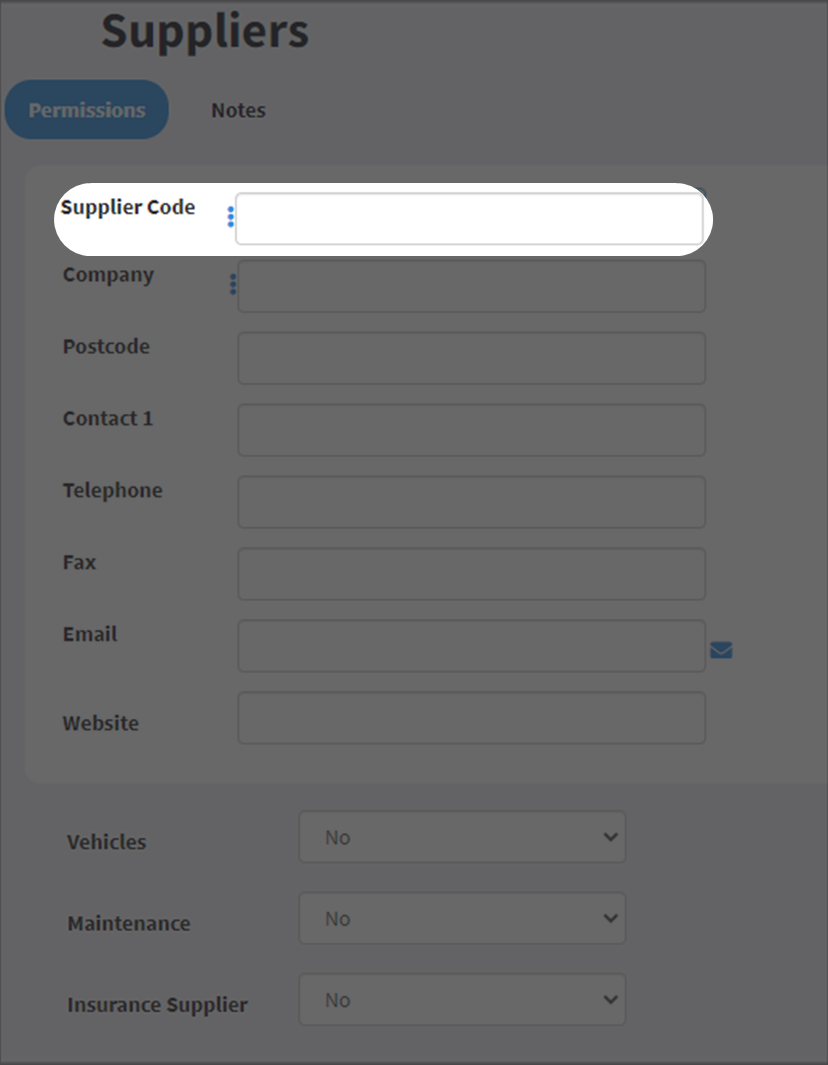
Task: Click the Supplier Code label text
Action: click(x=128, y=208)
